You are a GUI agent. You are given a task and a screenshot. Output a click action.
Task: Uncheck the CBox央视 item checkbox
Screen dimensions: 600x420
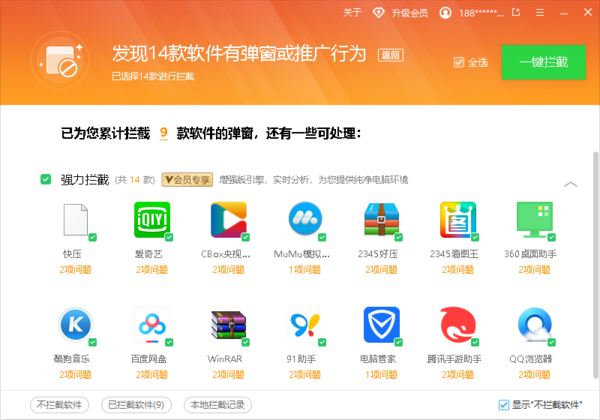(x=246, y=237)
